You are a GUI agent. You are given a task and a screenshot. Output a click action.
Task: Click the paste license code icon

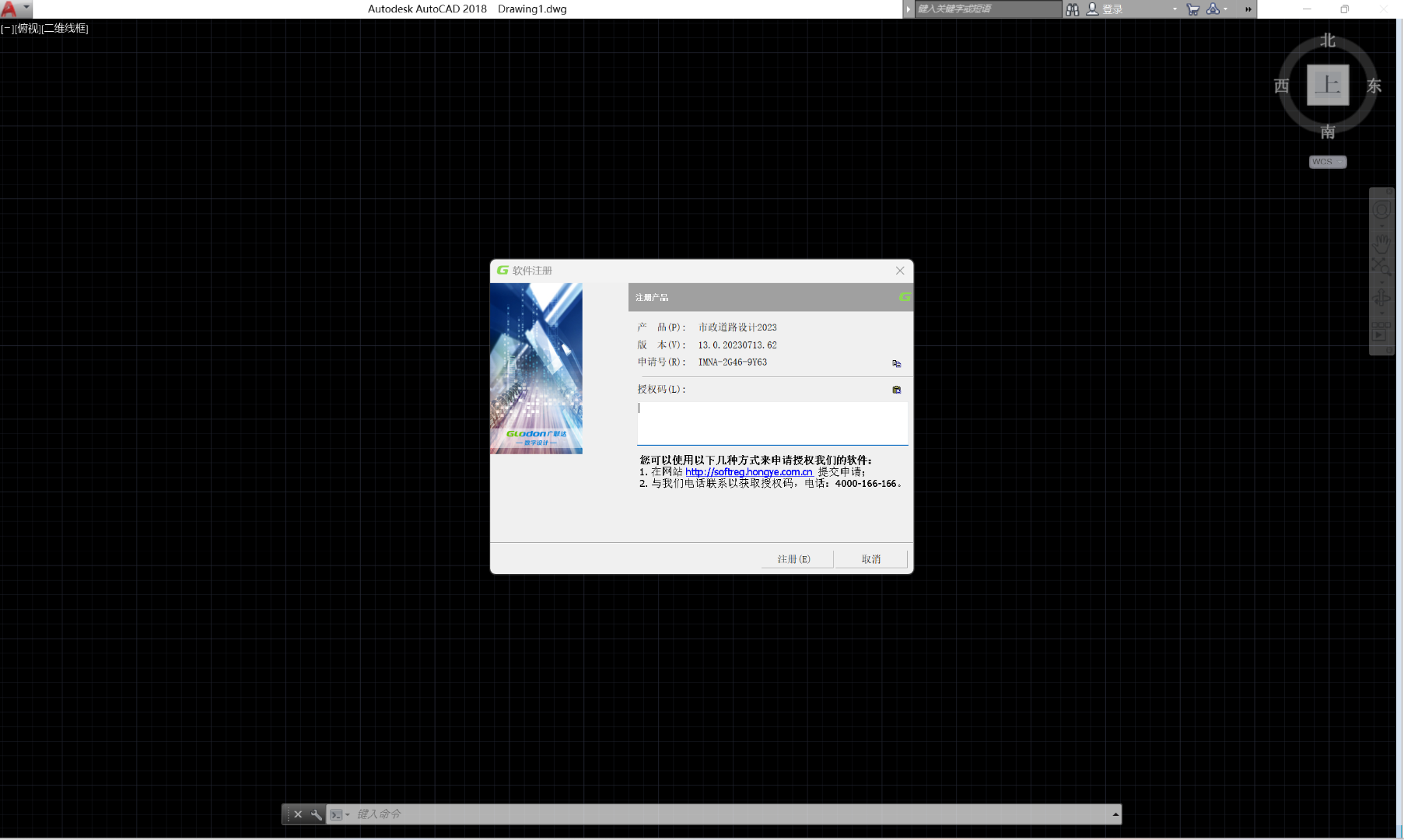(x=897, y=390)
